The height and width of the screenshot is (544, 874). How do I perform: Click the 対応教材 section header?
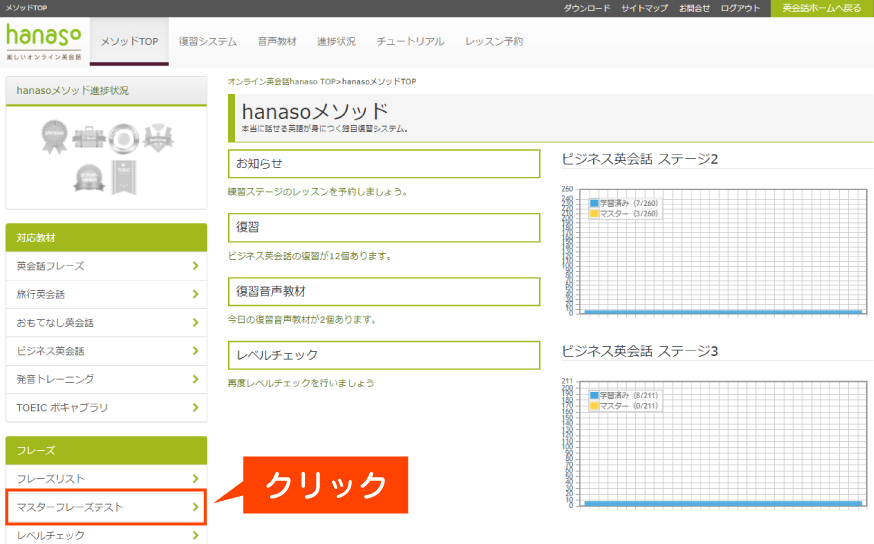click(106, 237)
